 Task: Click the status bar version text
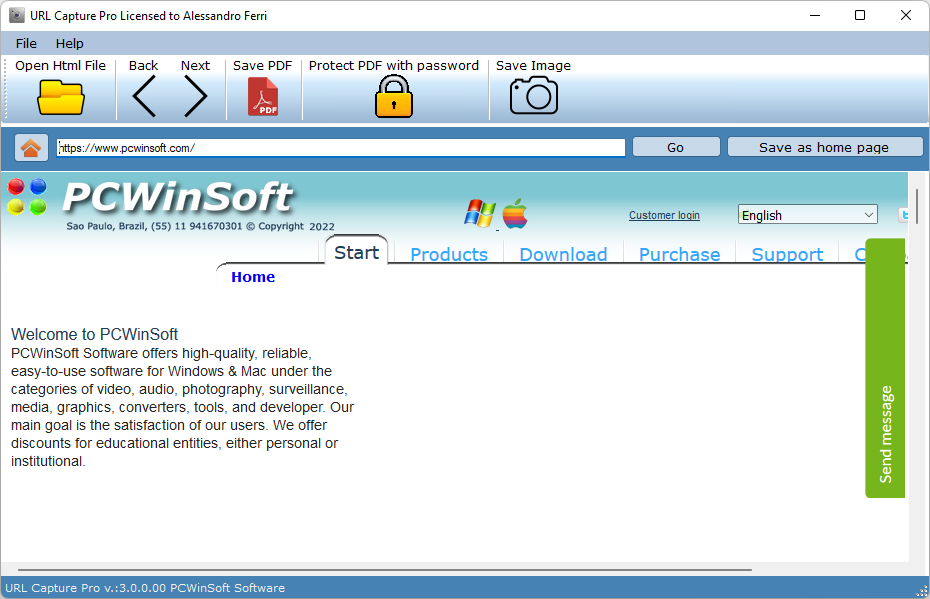tap(145, 588)
